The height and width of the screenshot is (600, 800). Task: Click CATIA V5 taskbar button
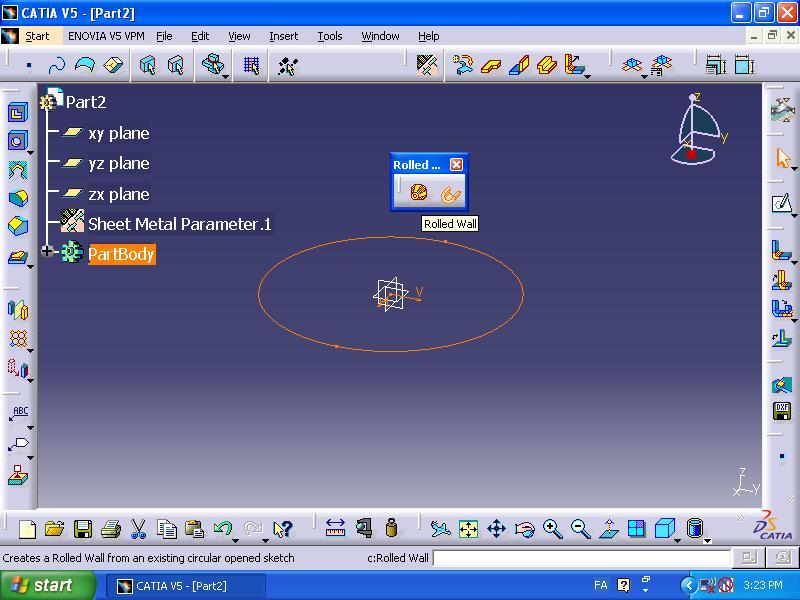(184, 586)
